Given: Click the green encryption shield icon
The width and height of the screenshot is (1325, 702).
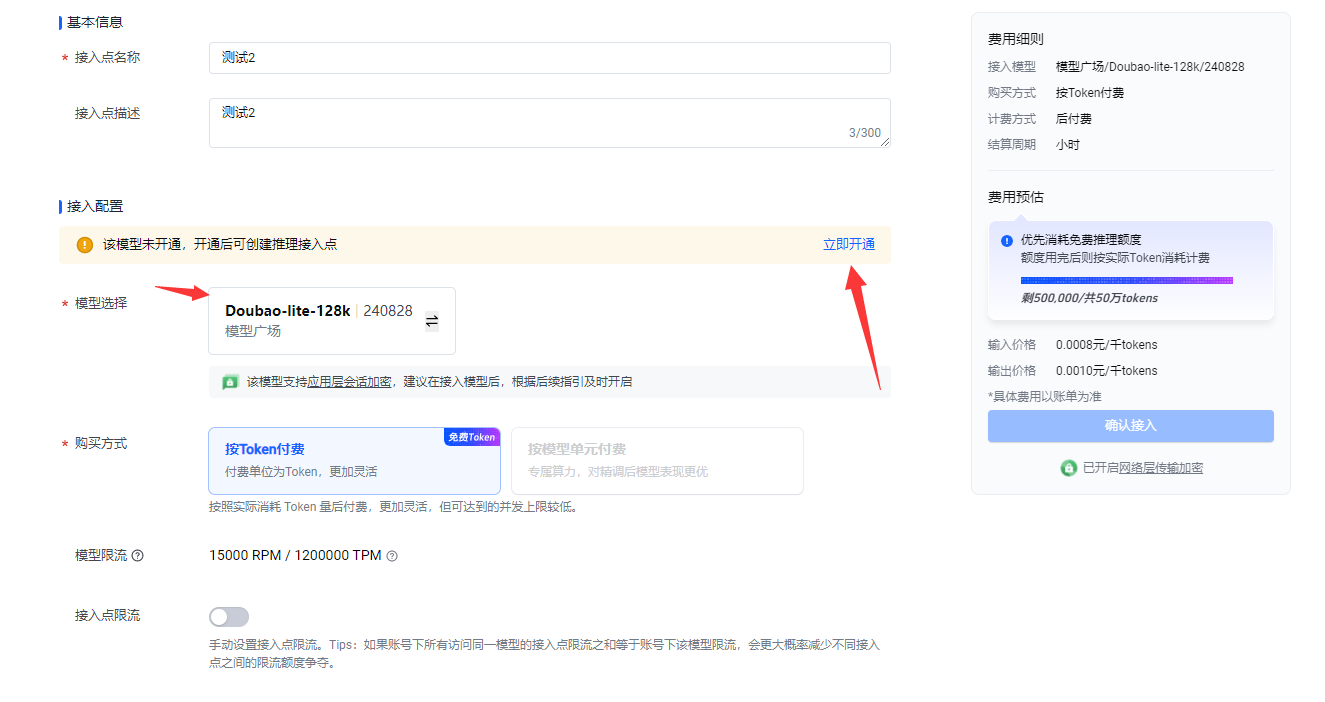Looking at the screenshot, I should click(230, 382).
